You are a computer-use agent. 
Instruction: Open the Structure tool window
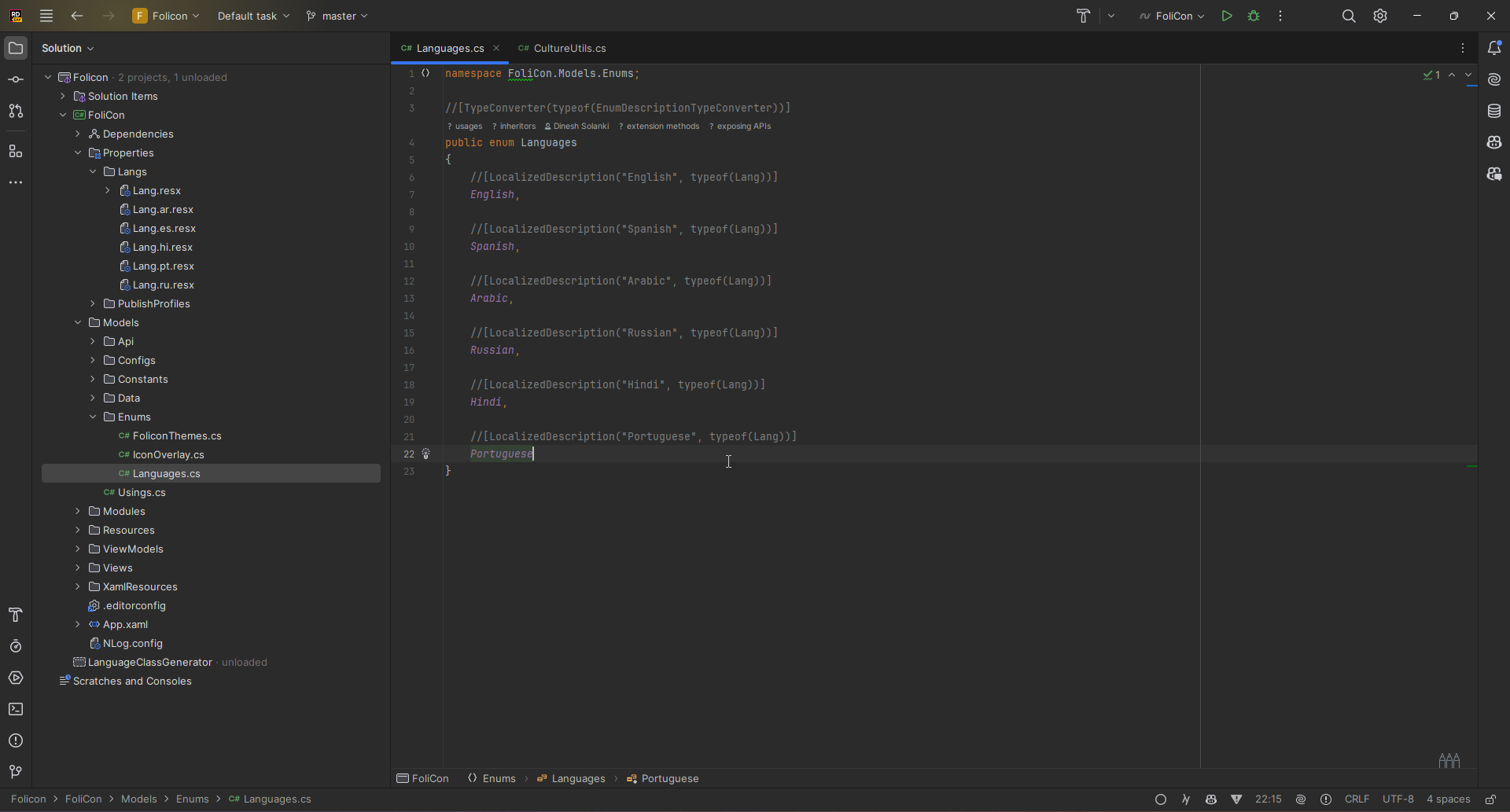click(16, 151)
